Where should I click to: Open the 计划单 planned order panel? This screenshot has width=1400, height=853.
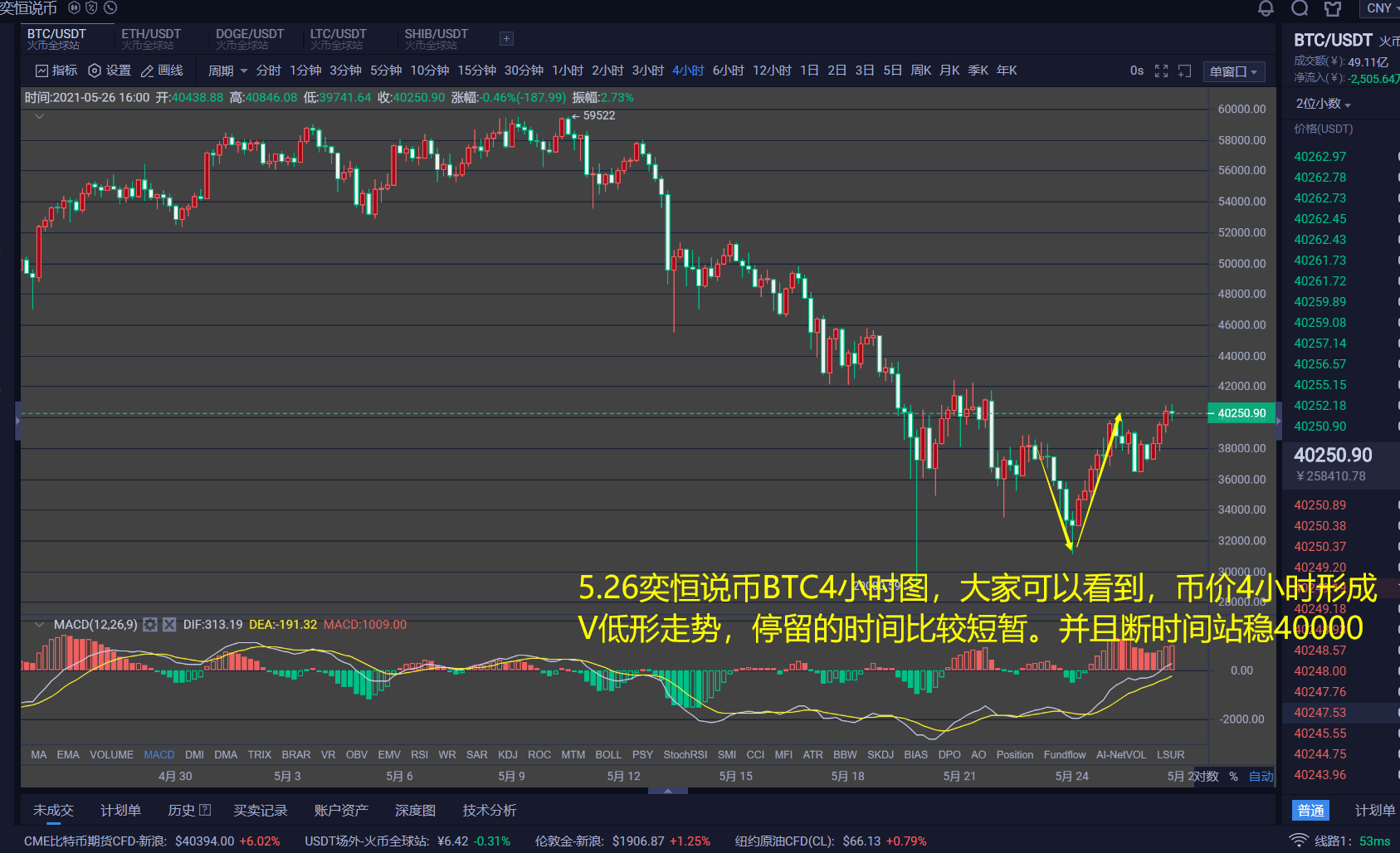point(121,810)
